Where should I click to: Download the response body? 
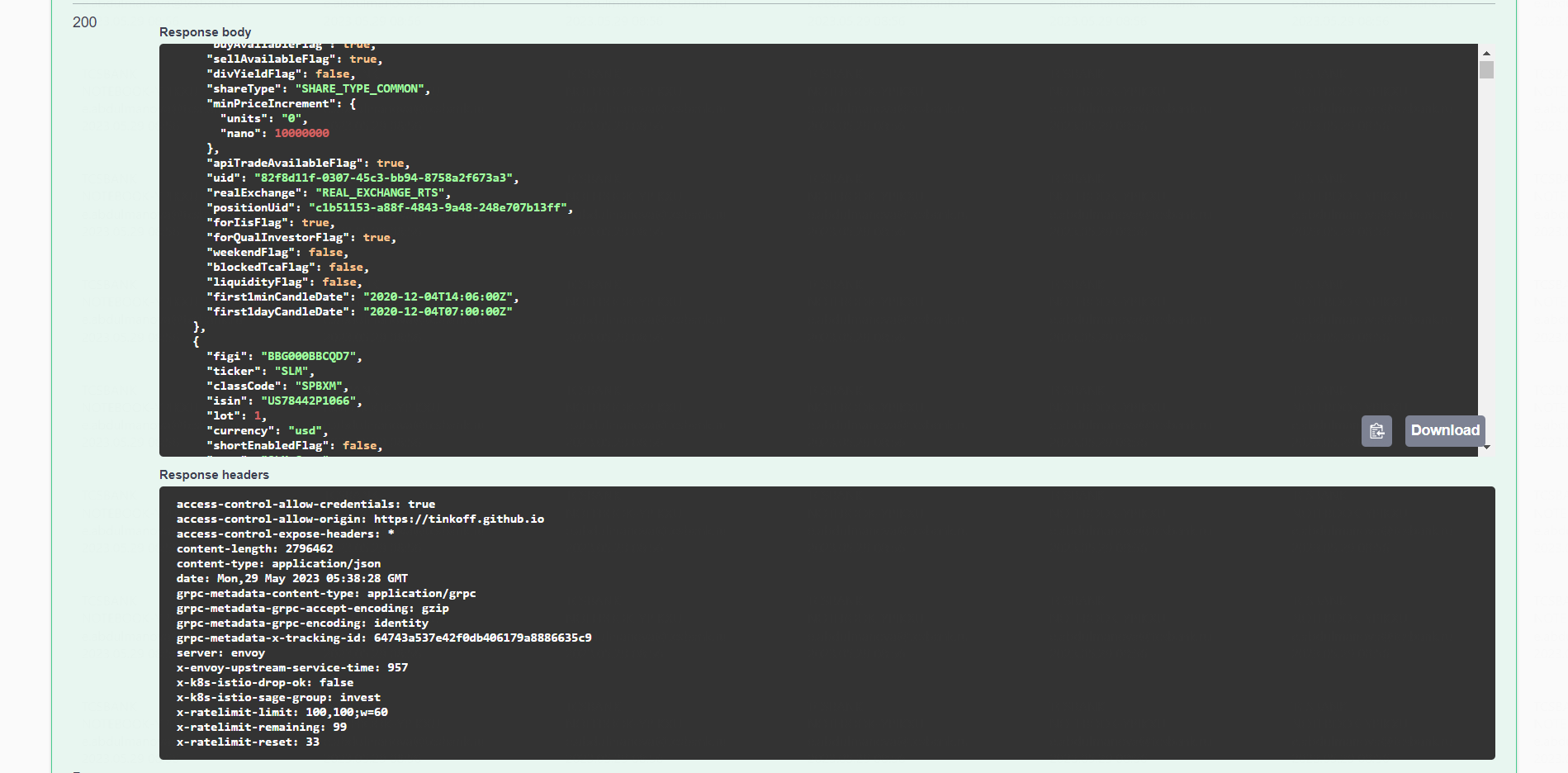pos(1444,430)
